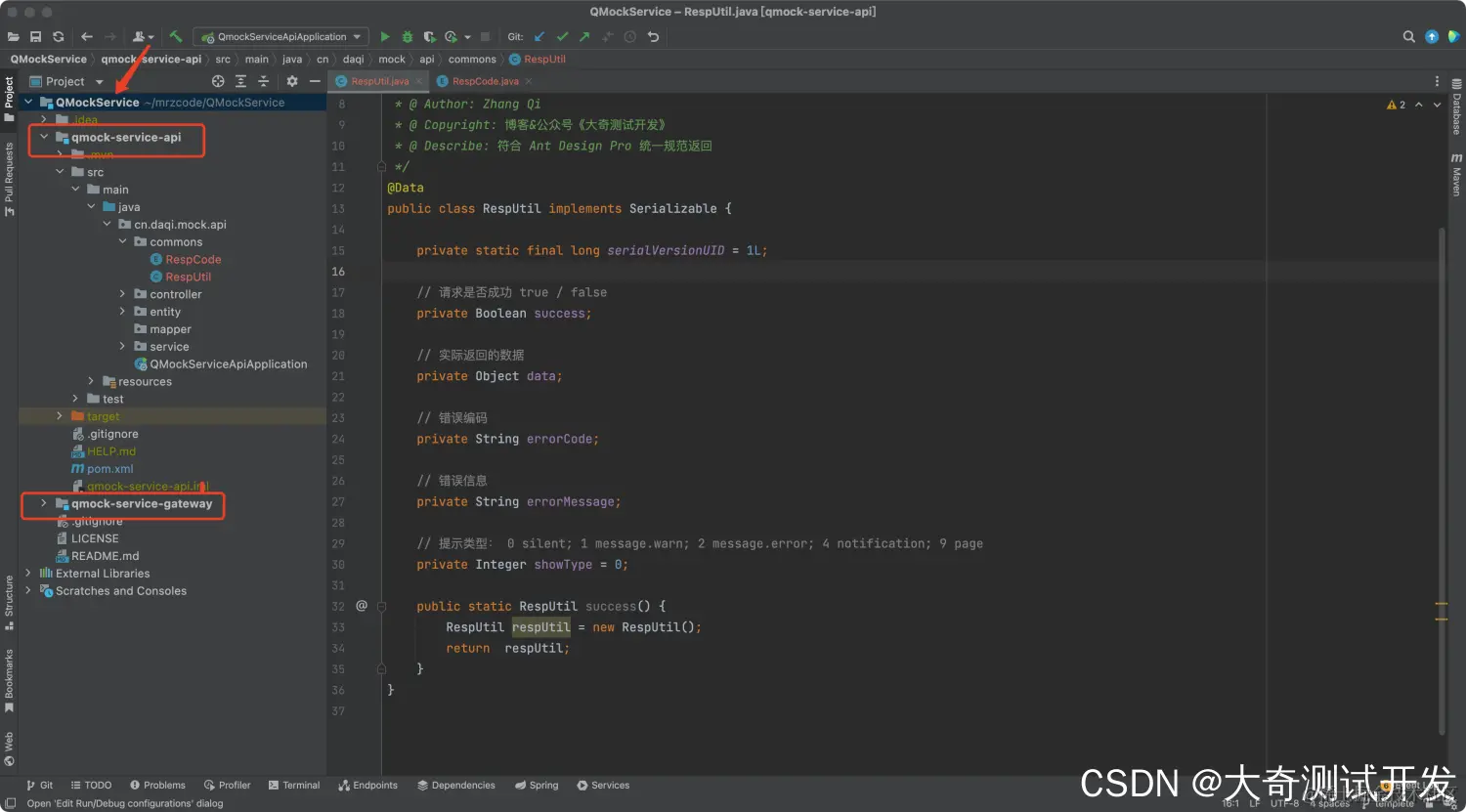Expand the controller package
This screenshot has height=812, width=1466.
122,294
